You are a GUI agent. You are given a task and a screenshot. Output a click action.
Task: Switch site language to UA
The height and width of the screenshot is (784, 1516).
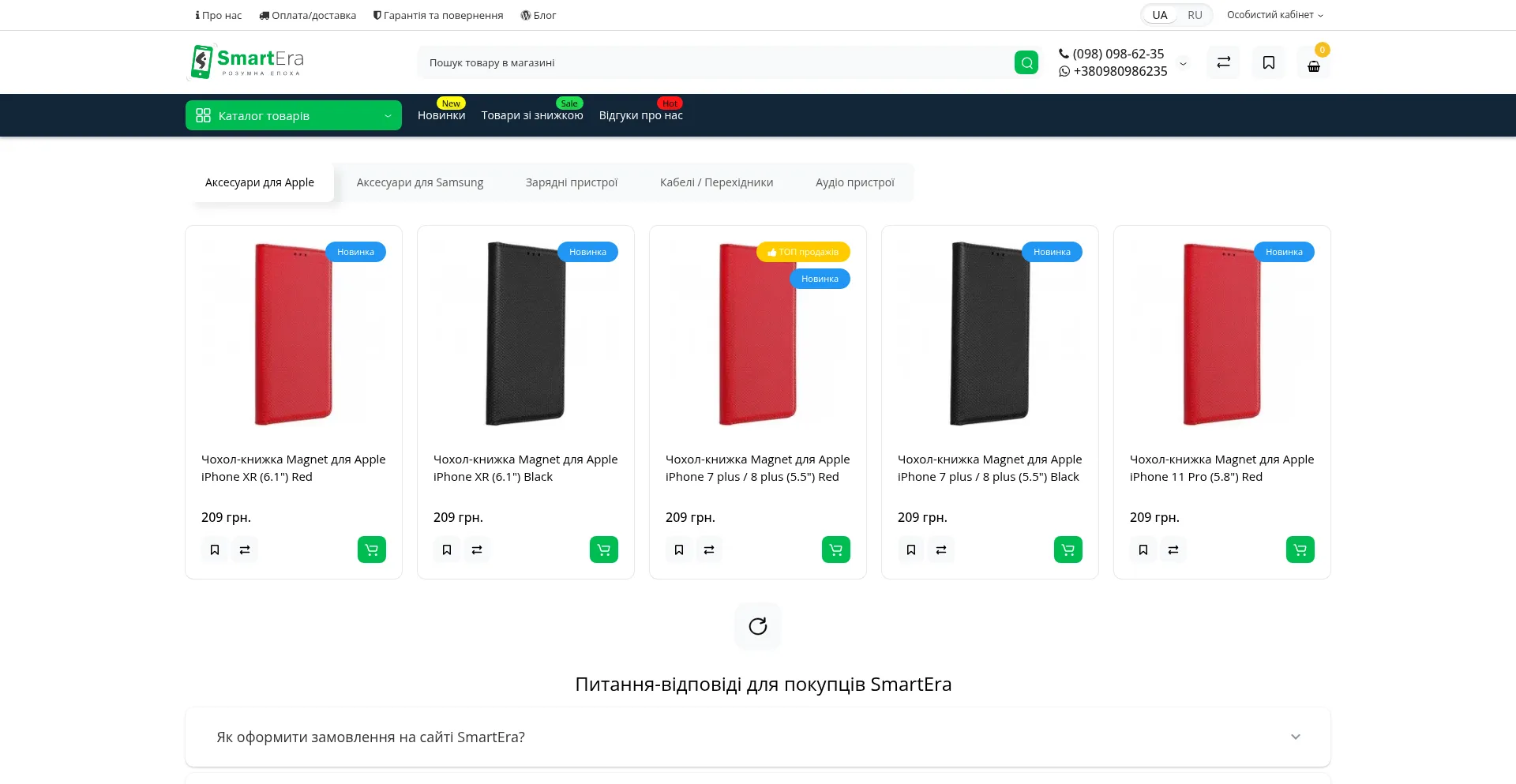[1159, 15]
